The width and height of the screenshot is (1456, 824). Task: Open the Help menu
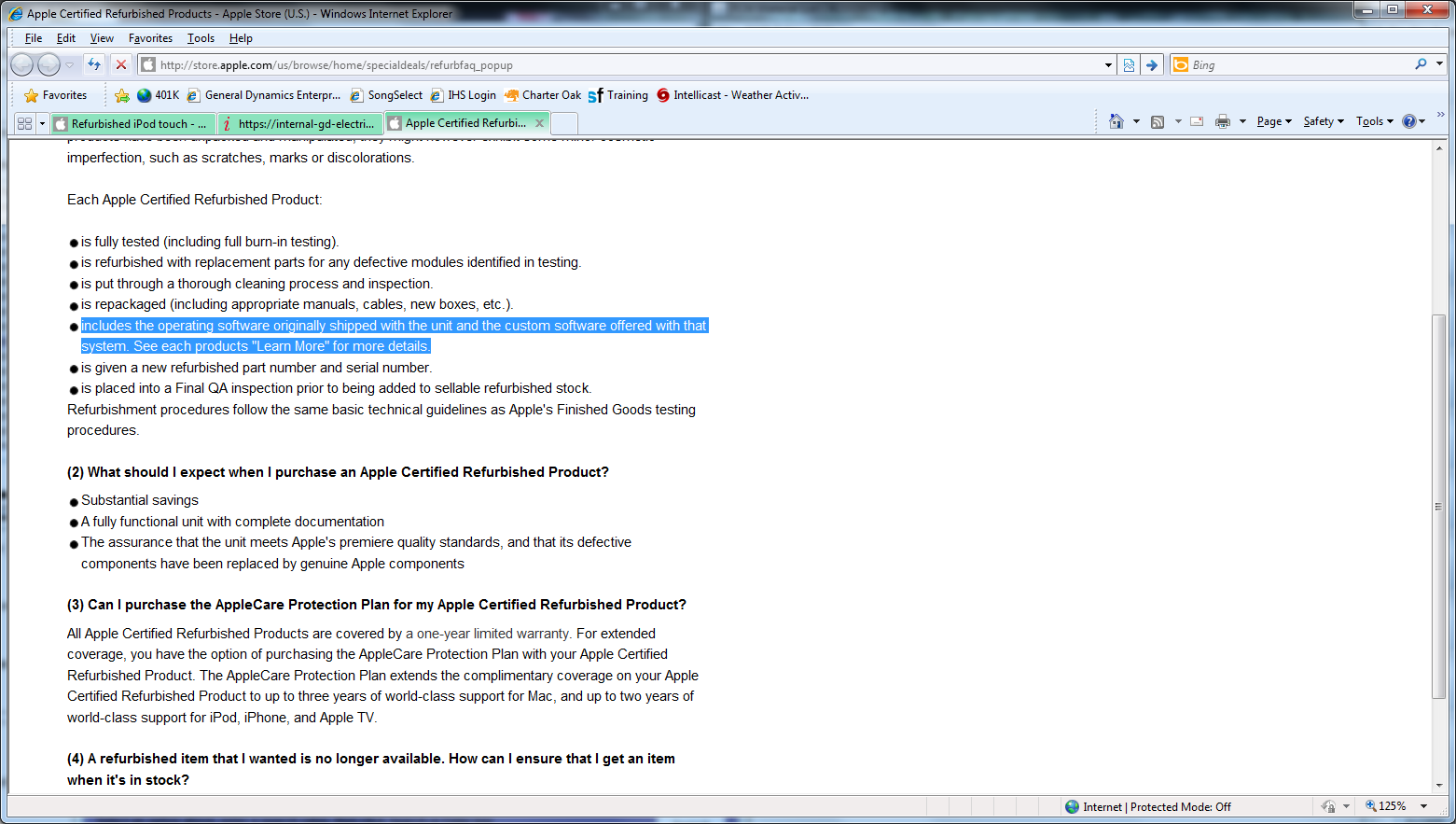(241, 38)
